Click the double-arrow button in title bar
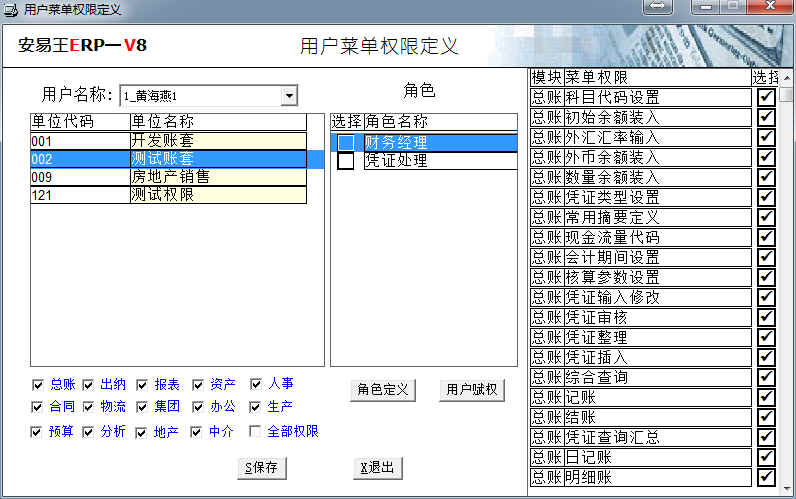The width and height of the screenshot is (796, 499). 657,8
